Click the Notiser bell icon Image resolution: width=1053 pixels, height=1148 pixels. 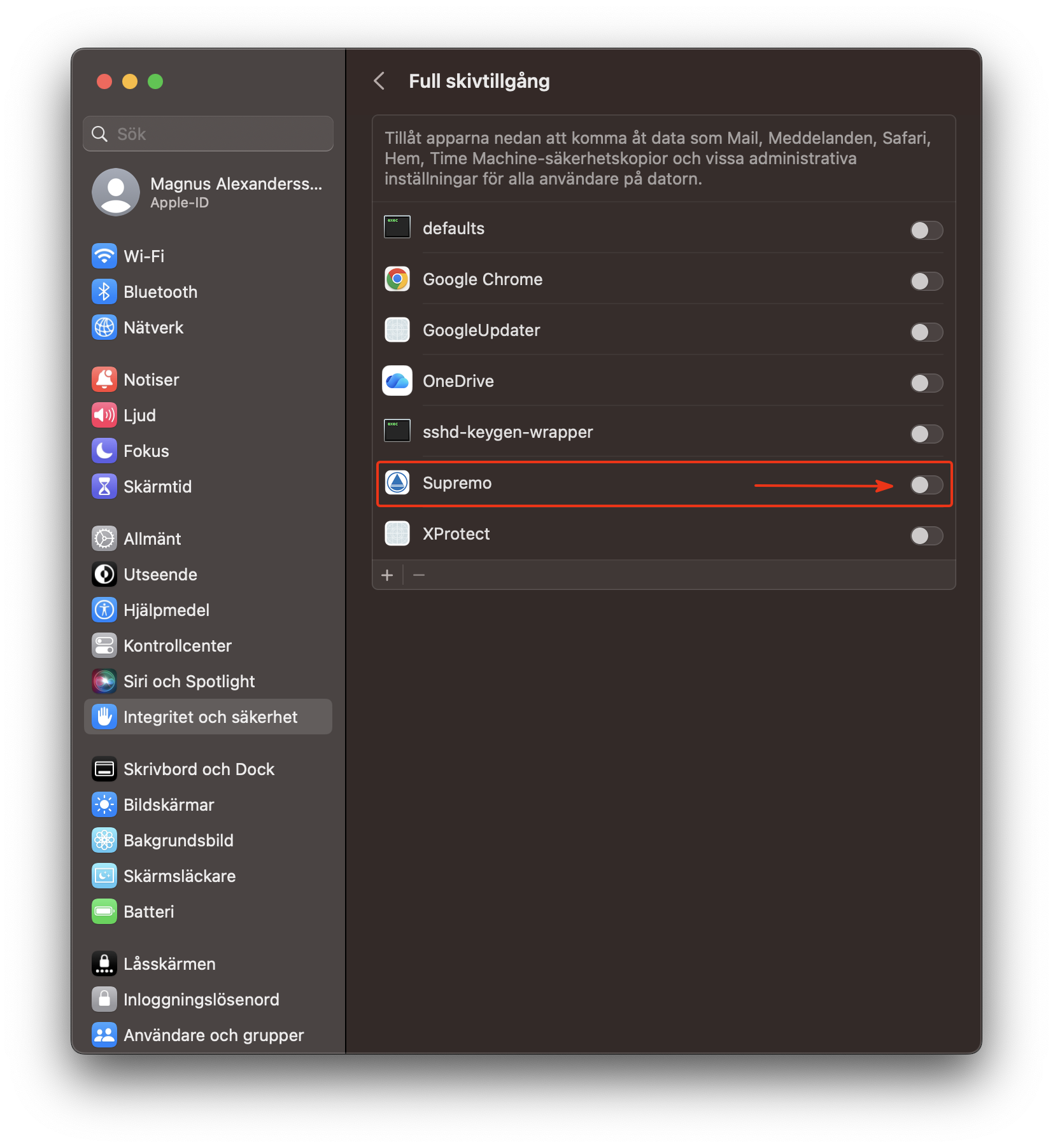[104, 380]
